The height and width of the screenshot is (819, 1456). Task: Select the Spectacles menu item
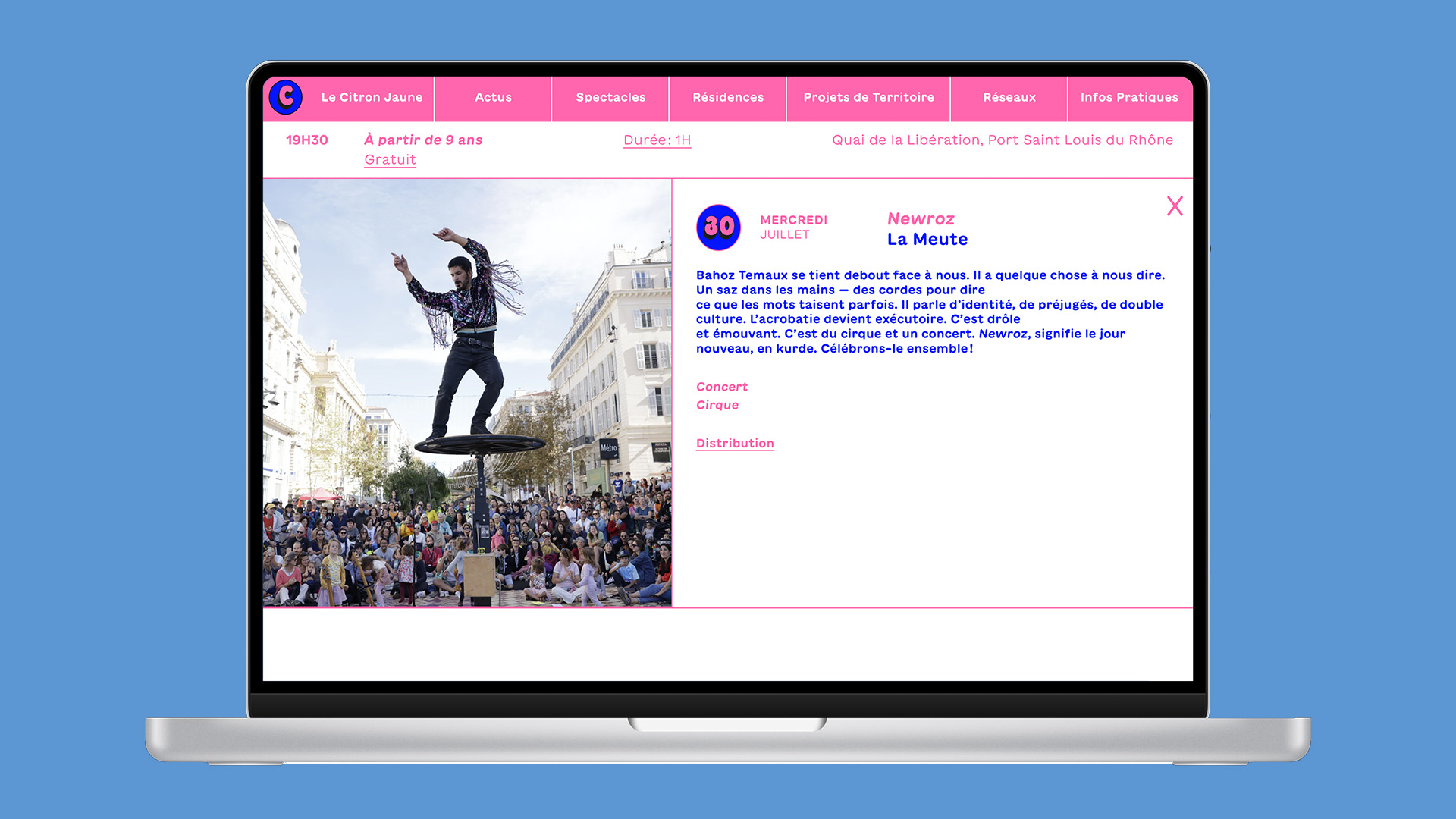(x=610, y=97)
